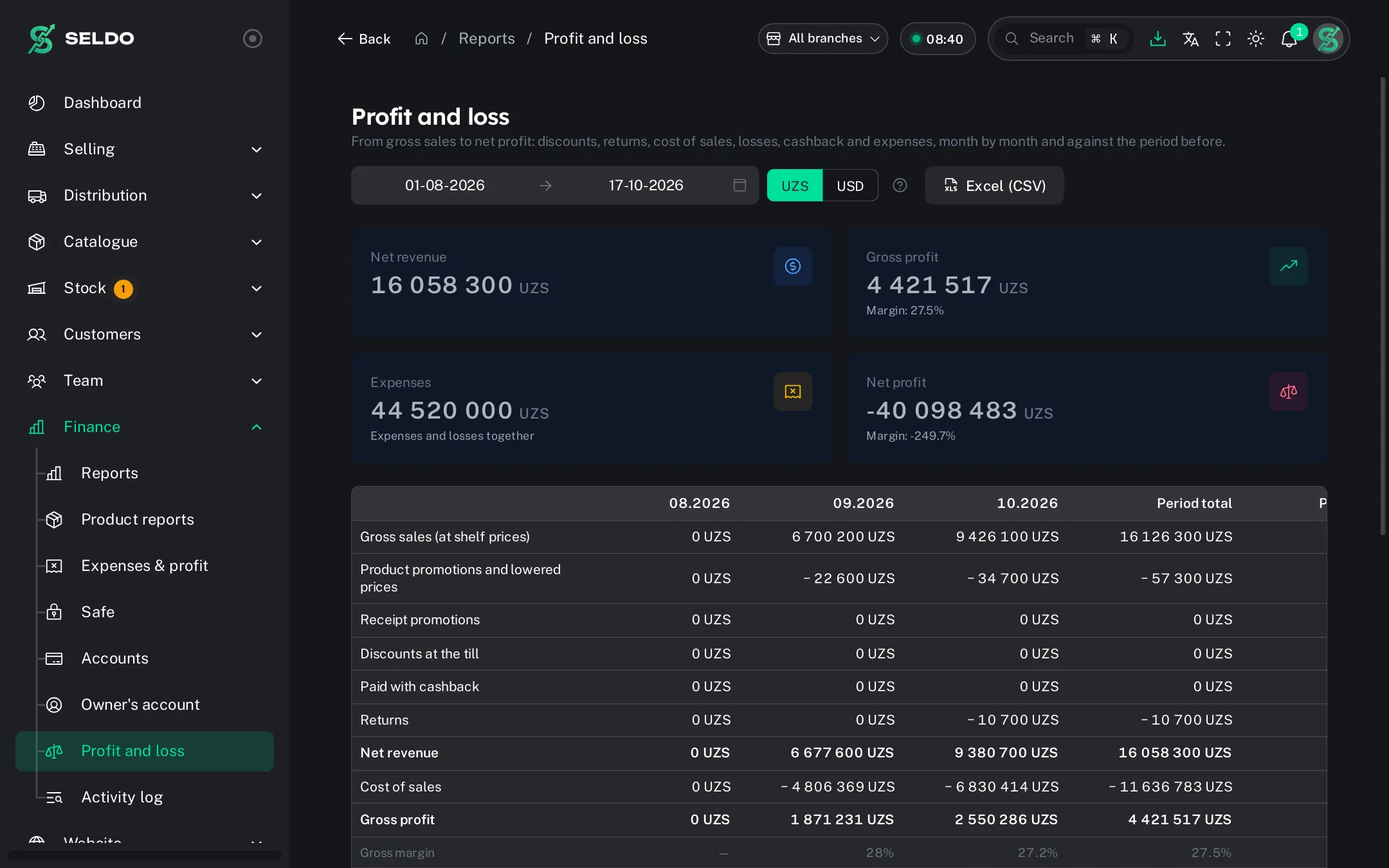The width and height of the screenshot is (1389, 868).
Task: Toggle the sidebar pin circle button
Action: tap(253, 39)
